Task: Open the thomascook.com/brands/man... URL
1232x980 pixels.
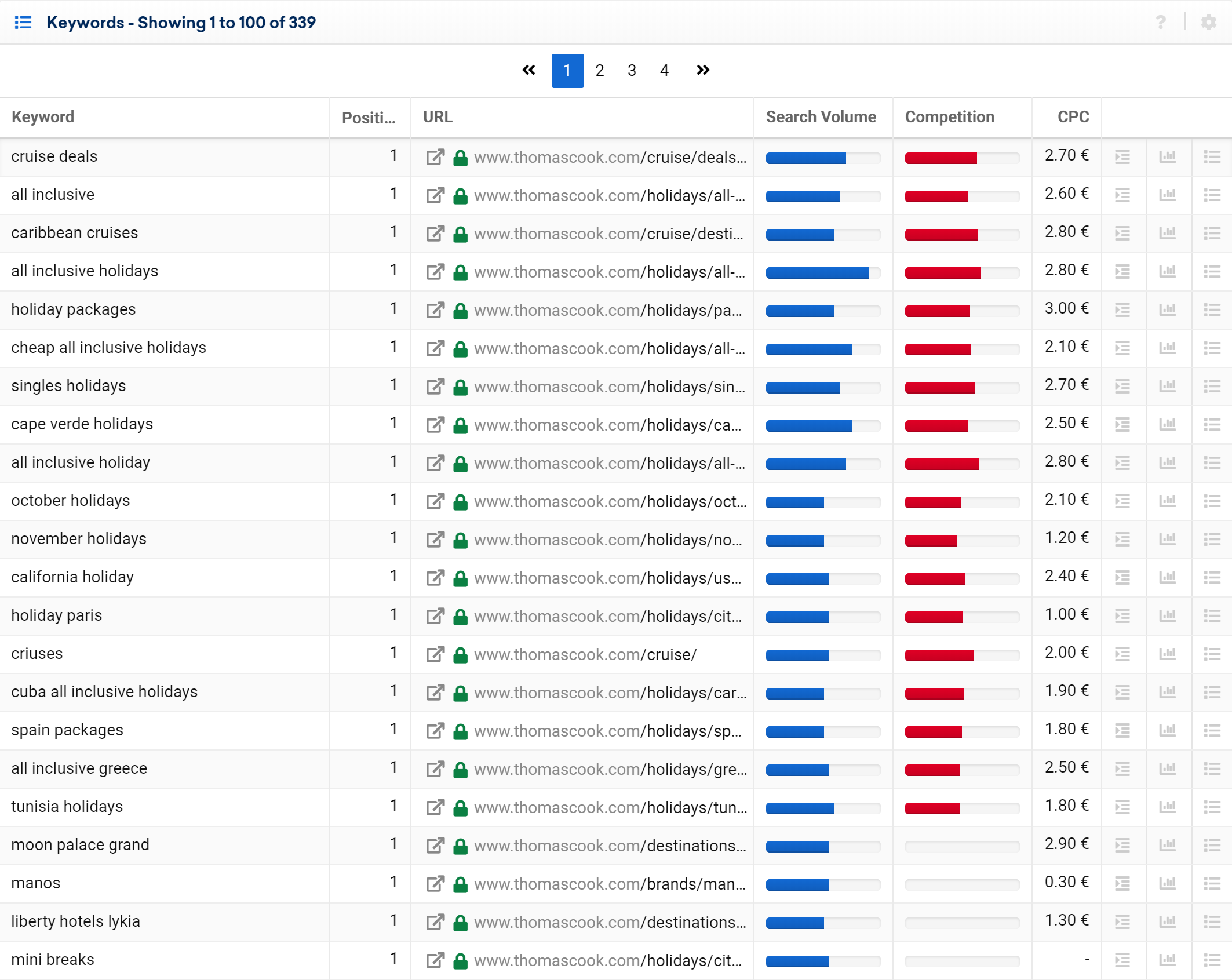Action: pyautogui.click(x=610, y=884)
